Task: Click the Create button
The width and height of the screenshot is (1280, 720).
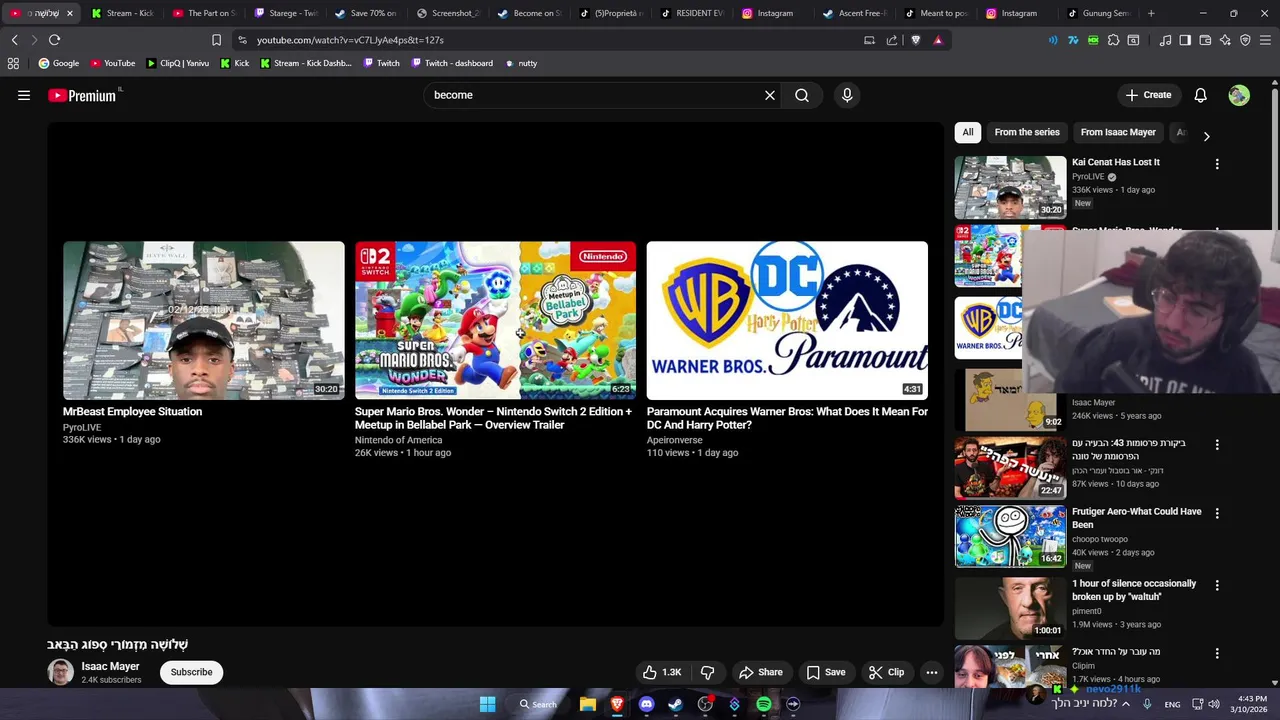Action: (x=1148, y=95)
